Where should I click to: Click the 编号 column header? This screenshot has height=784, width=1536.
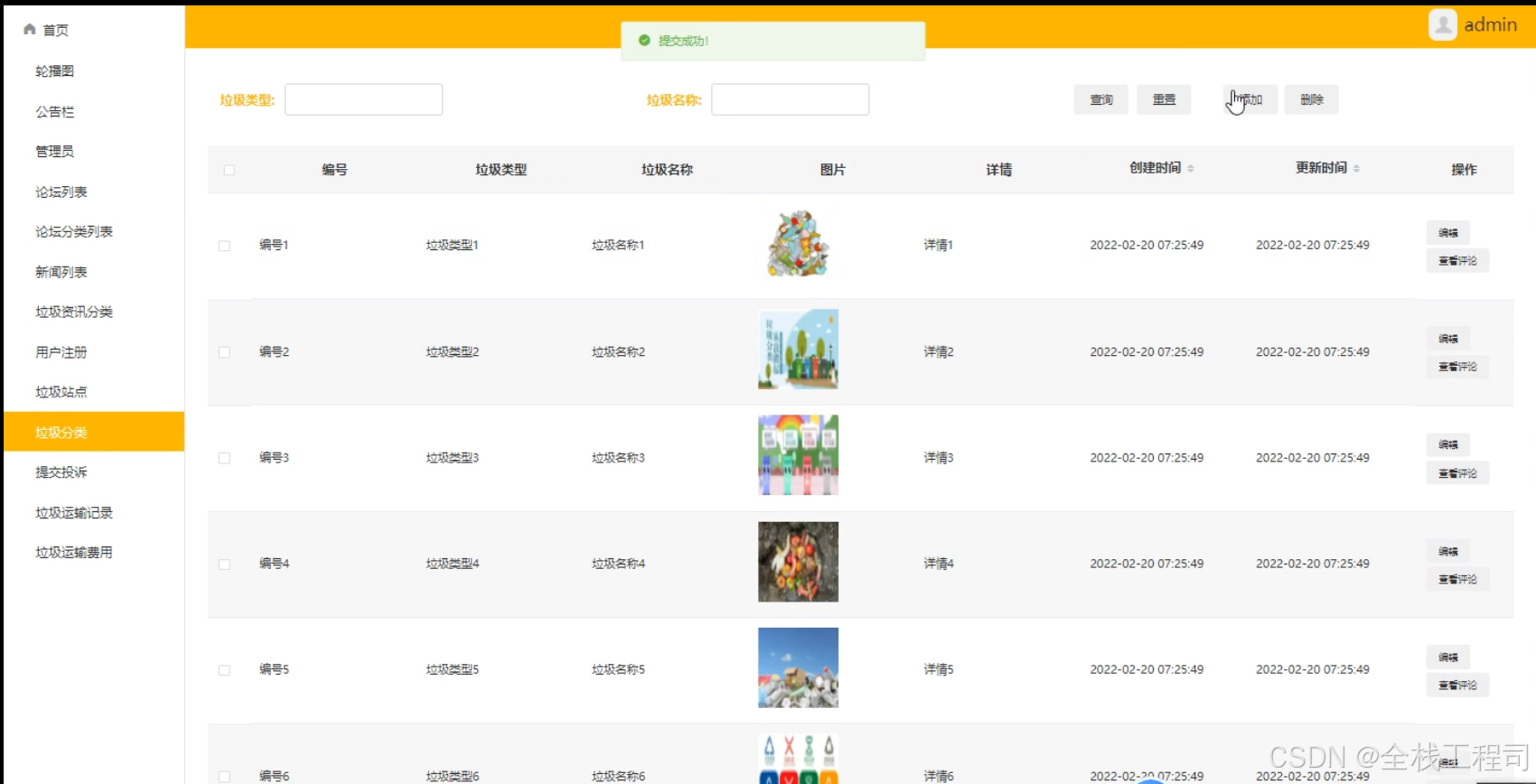point(334,170)
